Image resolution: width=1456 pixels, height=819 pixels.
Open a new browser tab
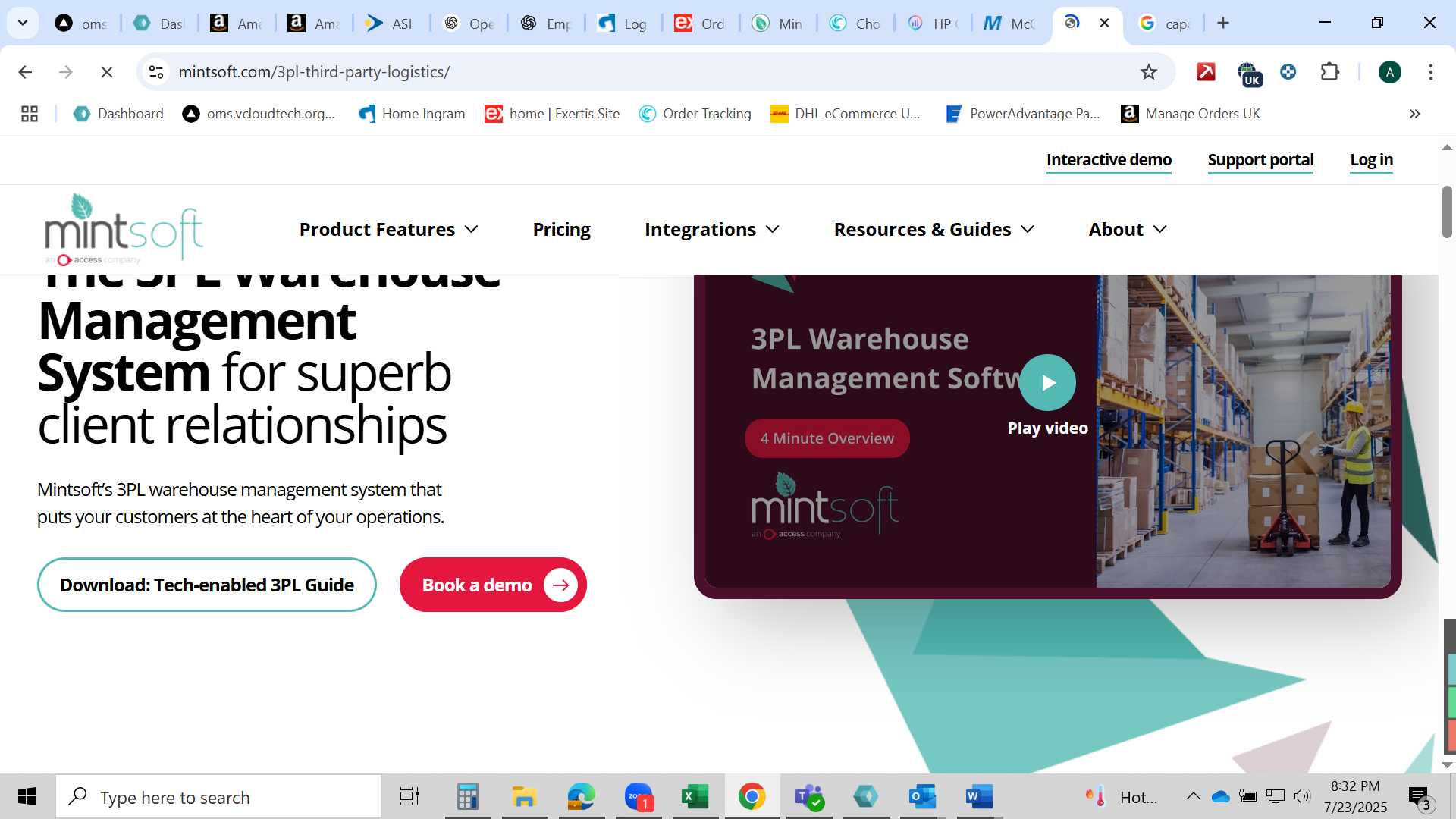click(1222, 23)
